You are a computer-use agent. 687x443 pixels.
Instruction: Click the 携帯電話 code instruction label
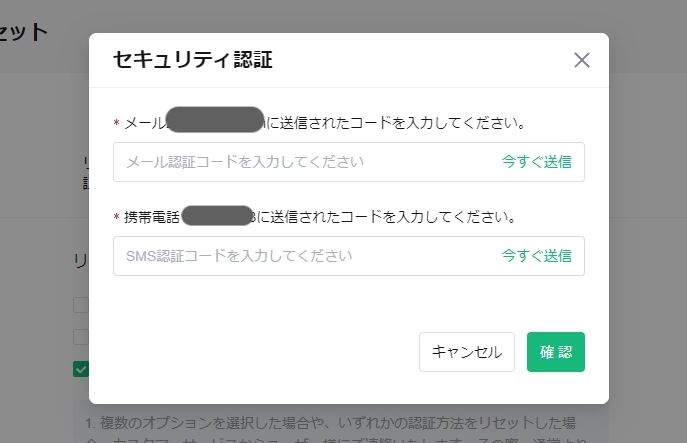[x=320, y=217]
